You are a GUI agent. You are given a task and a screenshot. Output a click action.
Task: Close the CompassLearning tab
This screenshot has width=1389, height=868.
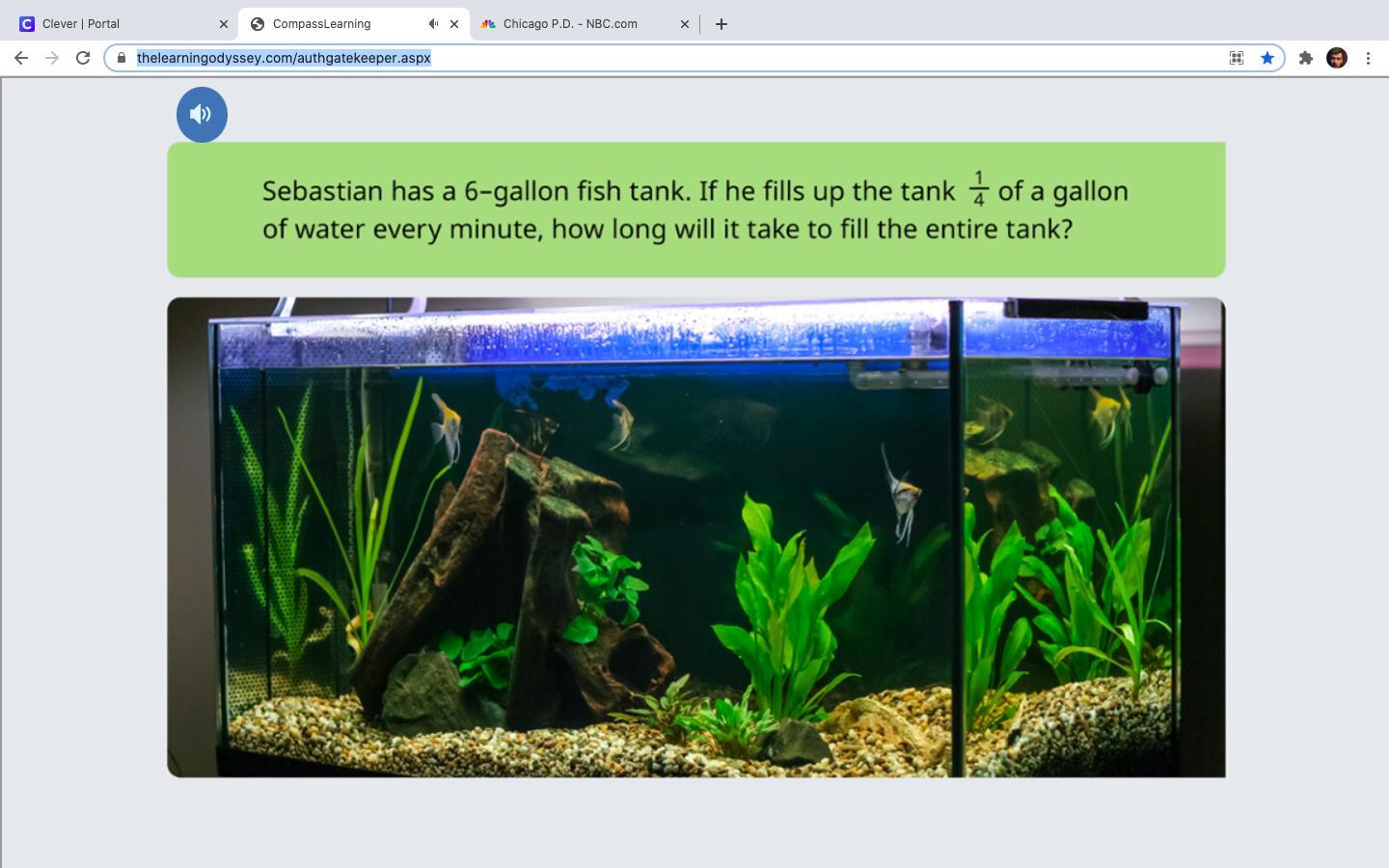[x=454, y=24]
